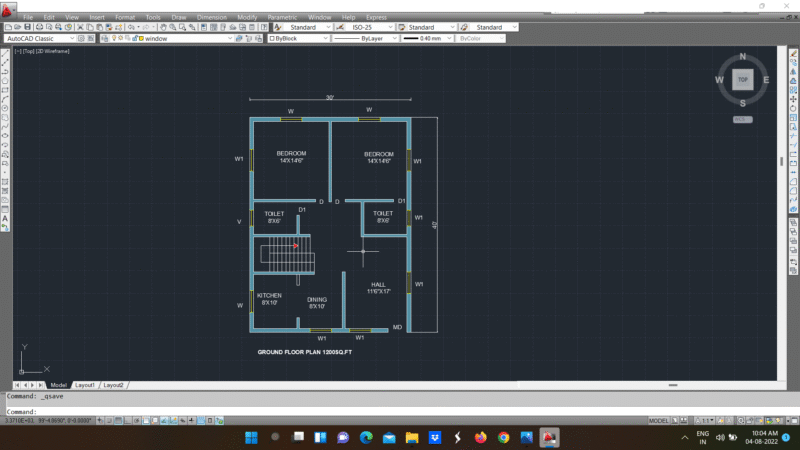Click the TOP face of ViewCube
The width and height of the screenshot is (800, 450).
tap(743, 80)
